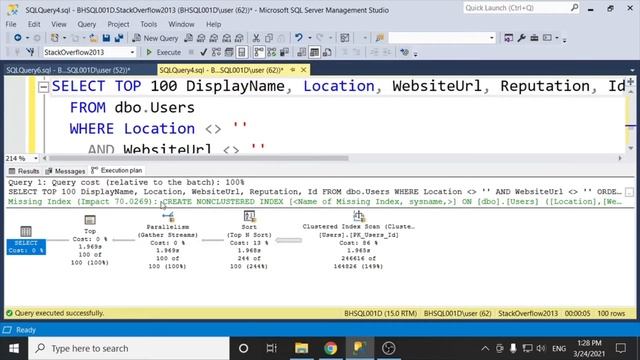Click the Execution plan tab
This screenshot has width=640, height=360.
pos(117,170)
